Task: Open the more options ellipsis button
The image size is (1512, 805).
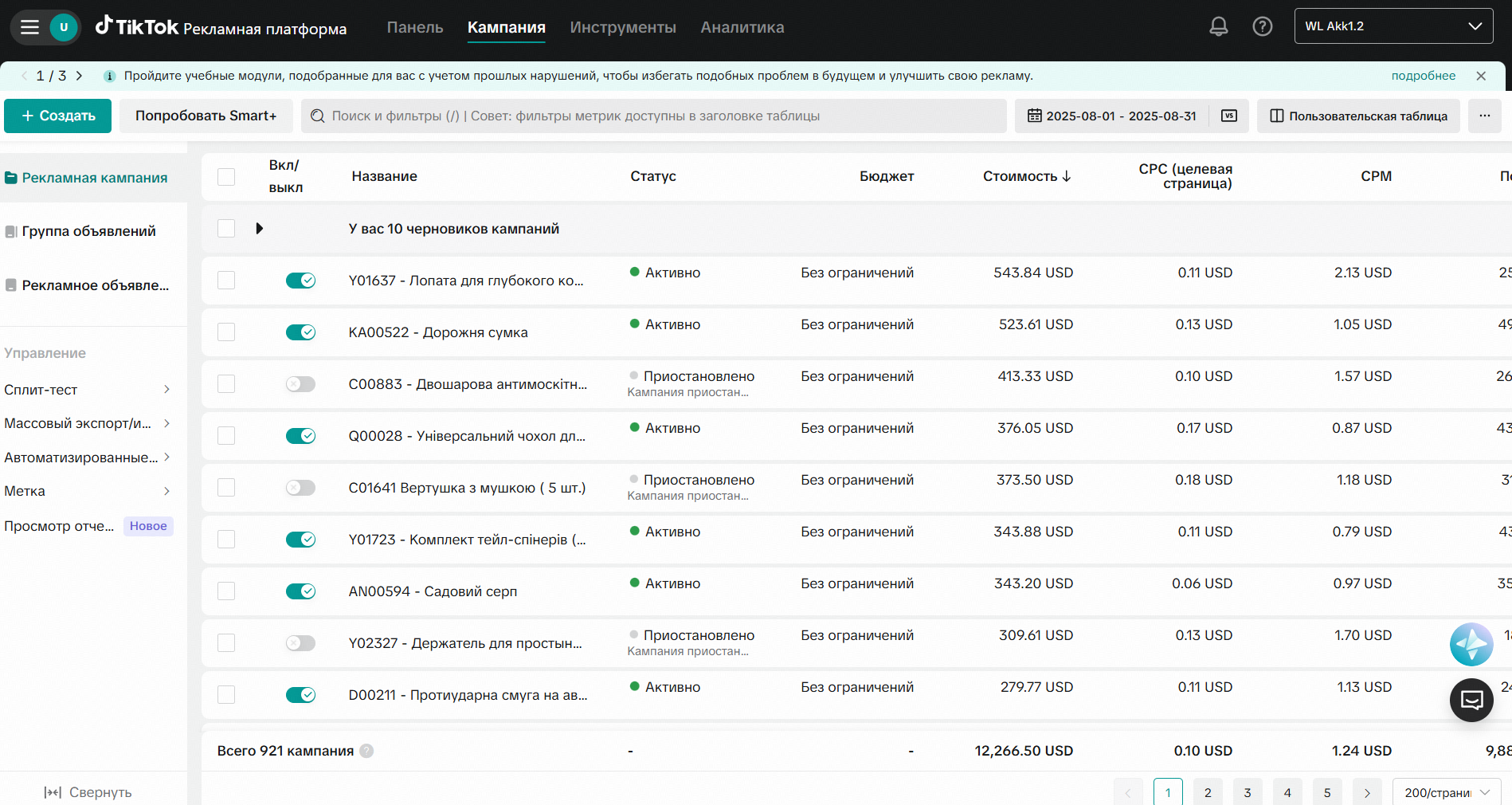Action: click(1485, 116)
